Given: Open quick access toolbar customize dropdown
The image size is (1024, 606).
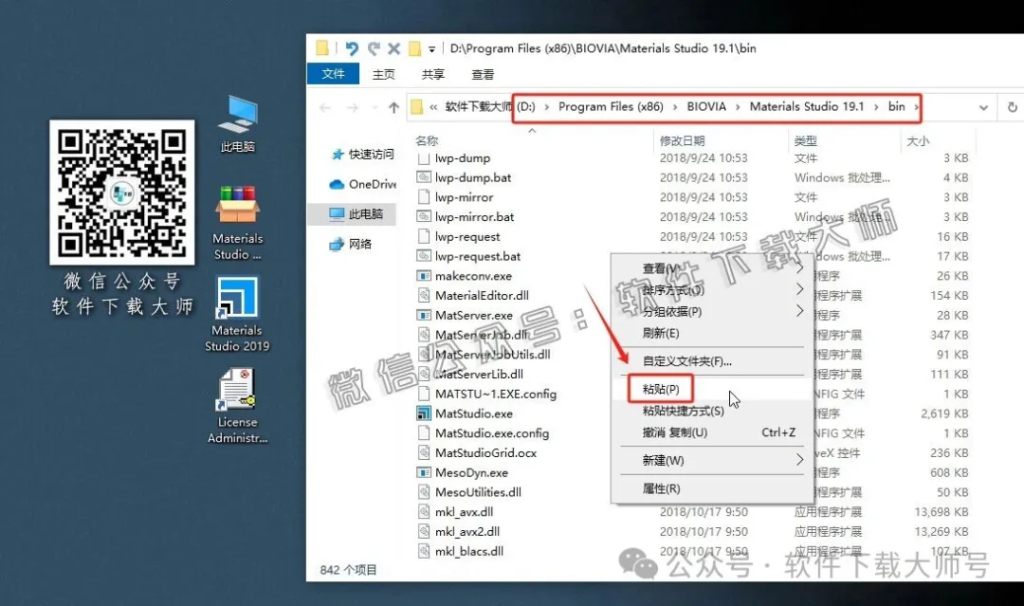Looking at the screenshot, I should pyautogui.click(x=432, y=48).
